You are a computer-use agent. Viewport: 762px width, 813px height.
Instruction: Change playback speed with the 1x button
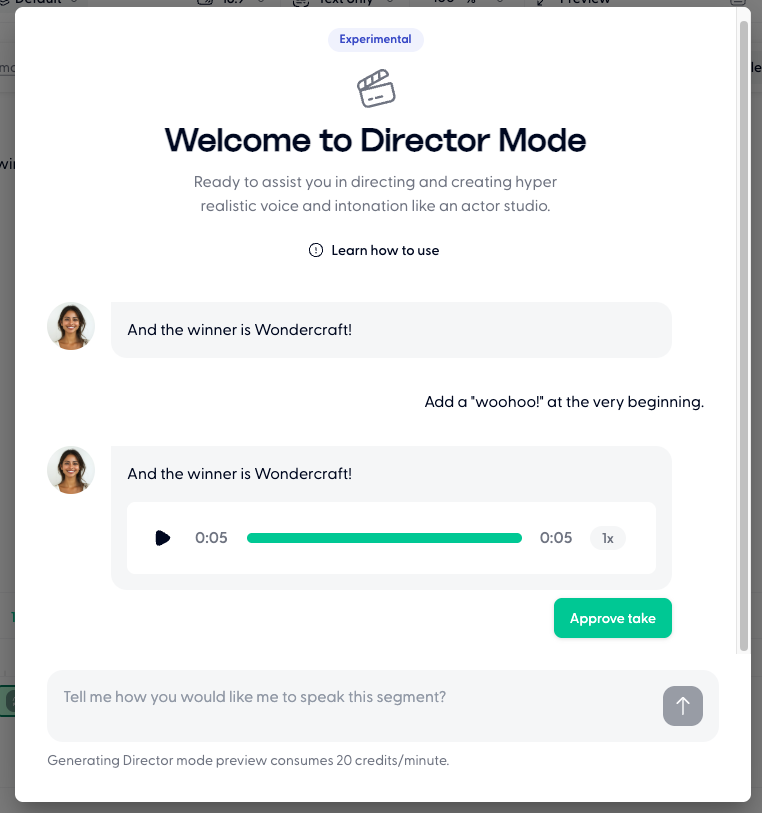coord(608,538)
